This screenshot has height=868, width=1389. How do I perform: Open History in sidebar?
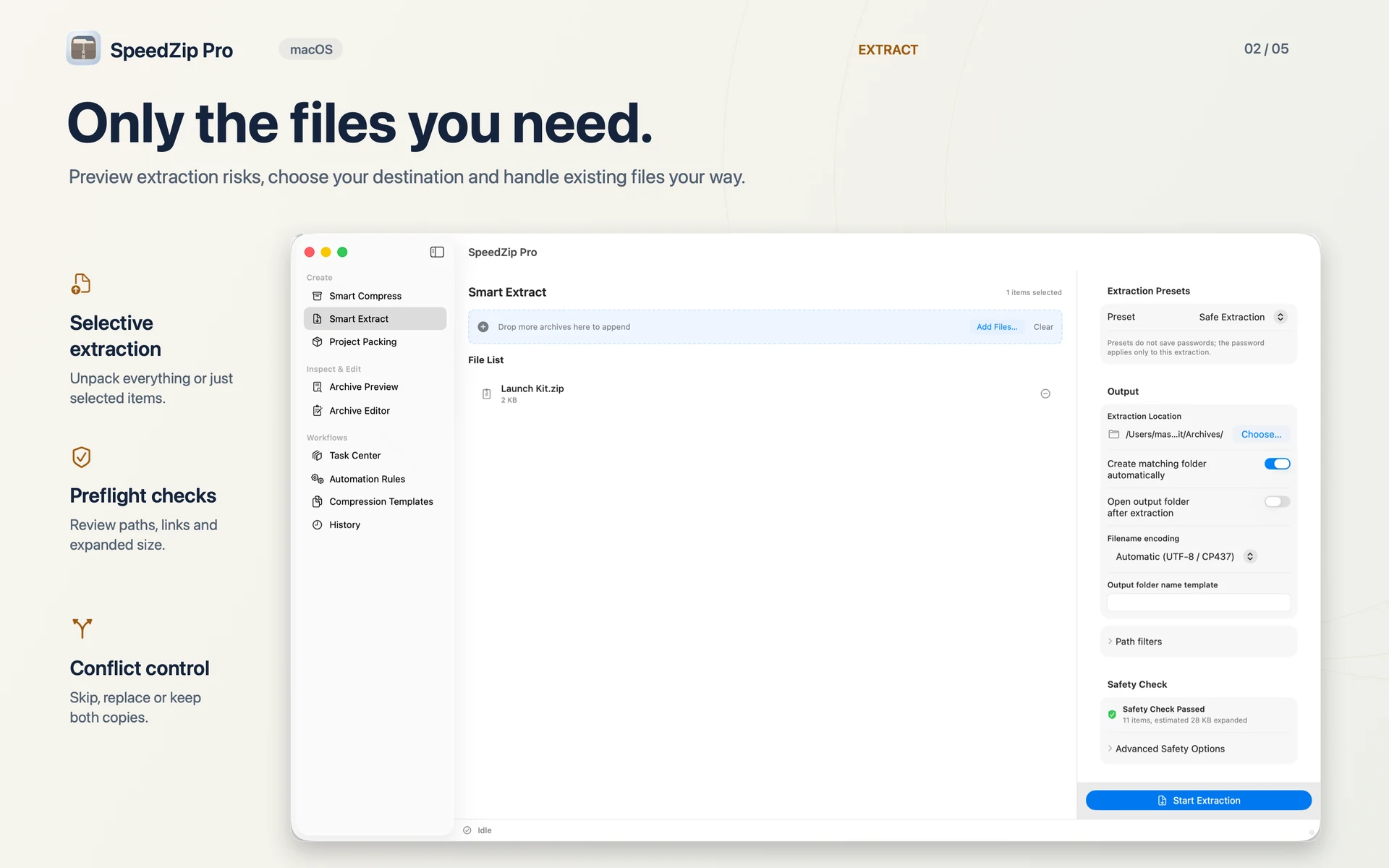(x=375, y=525)
